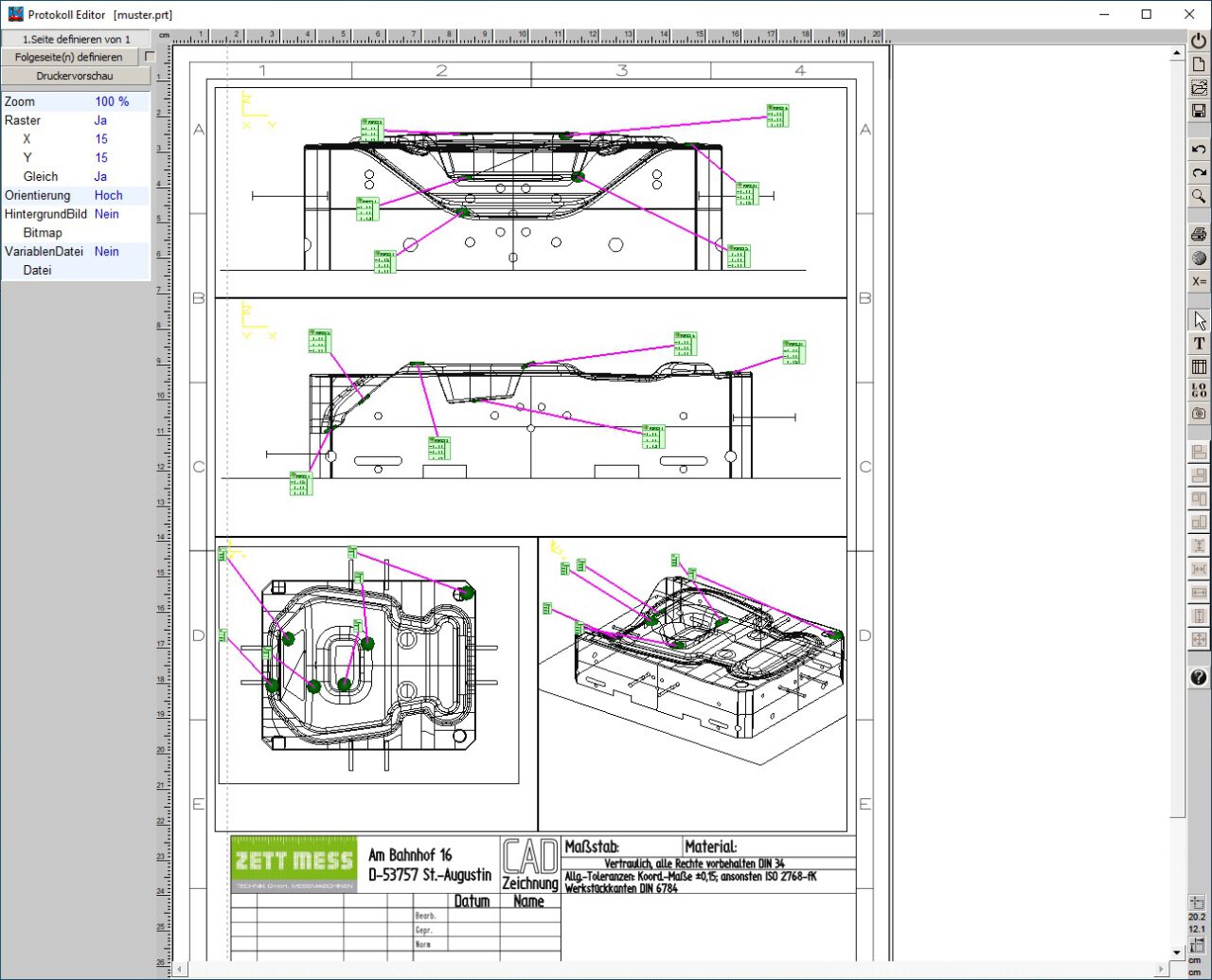Screen dimensions: 1212x980
Task: Click the Print icon
Action: [1198, 234]
